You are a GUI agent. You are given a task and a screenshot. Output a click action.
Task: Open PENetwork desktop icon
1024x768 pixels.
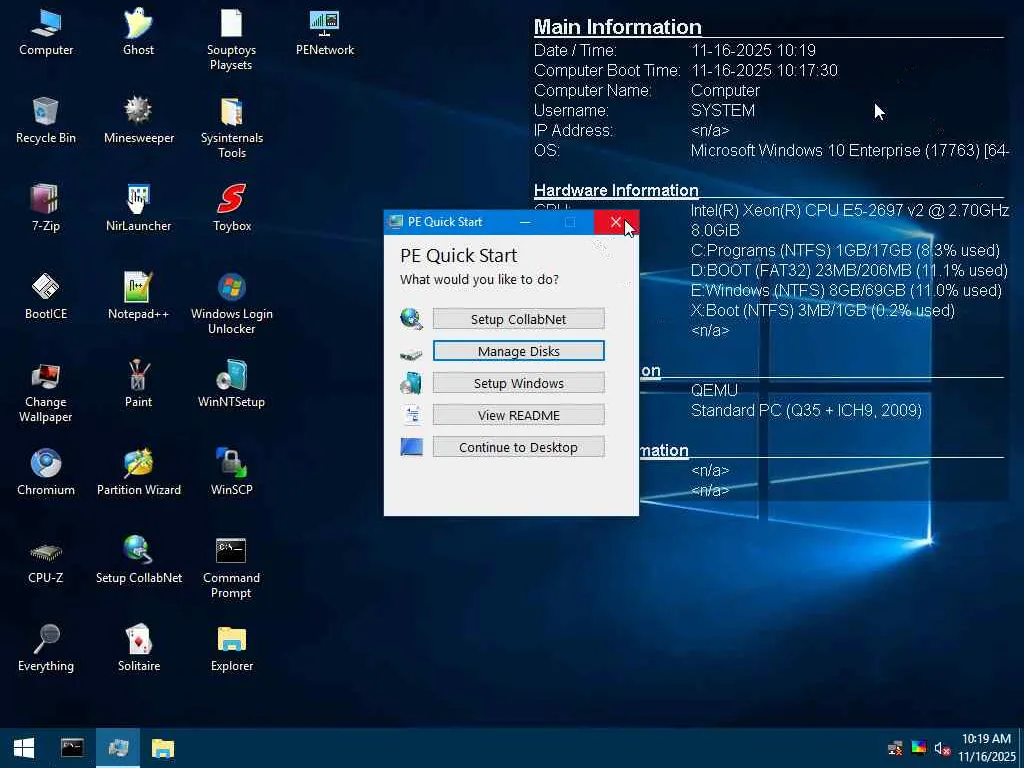pyautogui.click(x=325, y=33)
